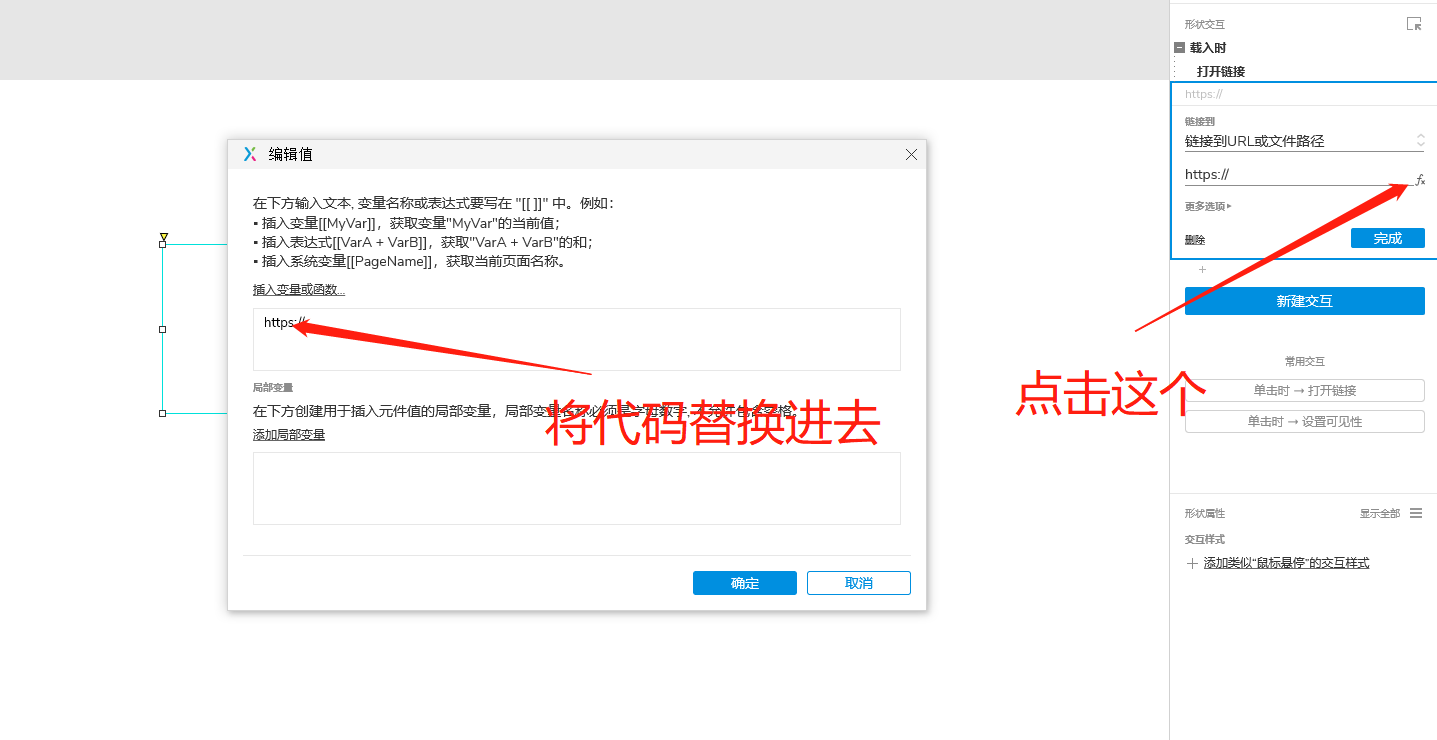Close the 编辑值 dialog with X
The image size is (1437, 740).
(x=911, y=154)
